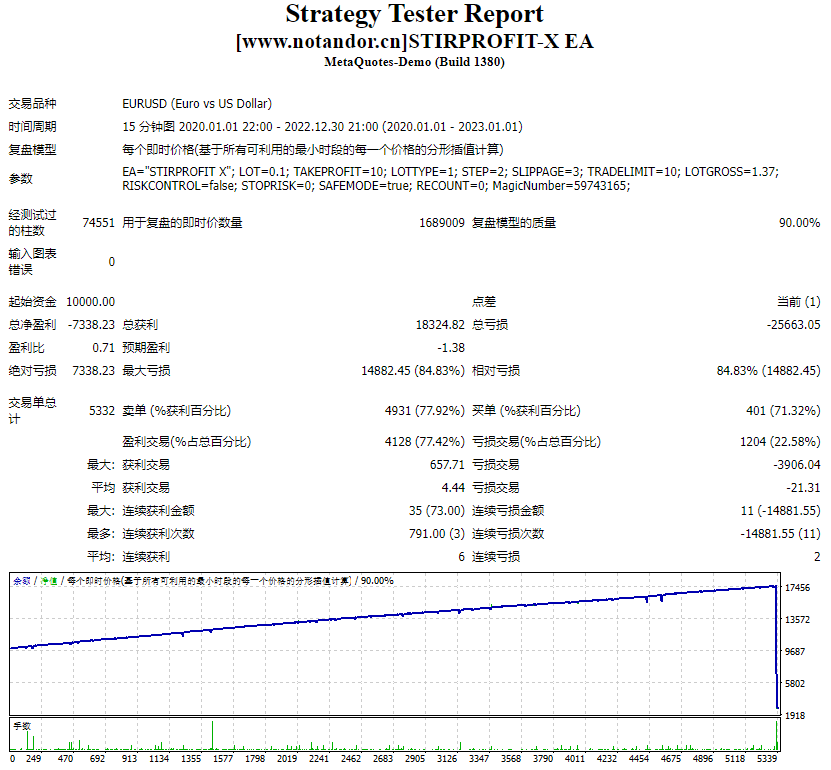Click the 盈利比 profit factor label
Screen dimensions: 831x770
point(26,348)
